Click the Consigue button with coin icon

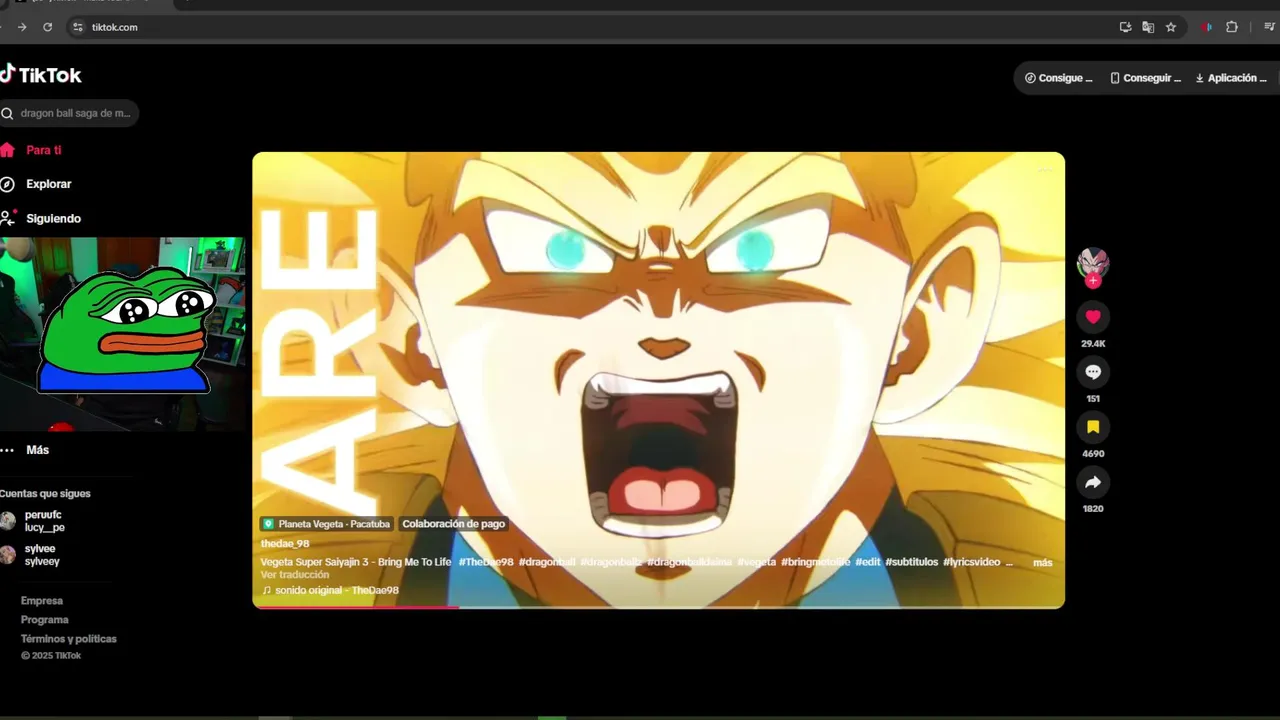[1058, 78]
